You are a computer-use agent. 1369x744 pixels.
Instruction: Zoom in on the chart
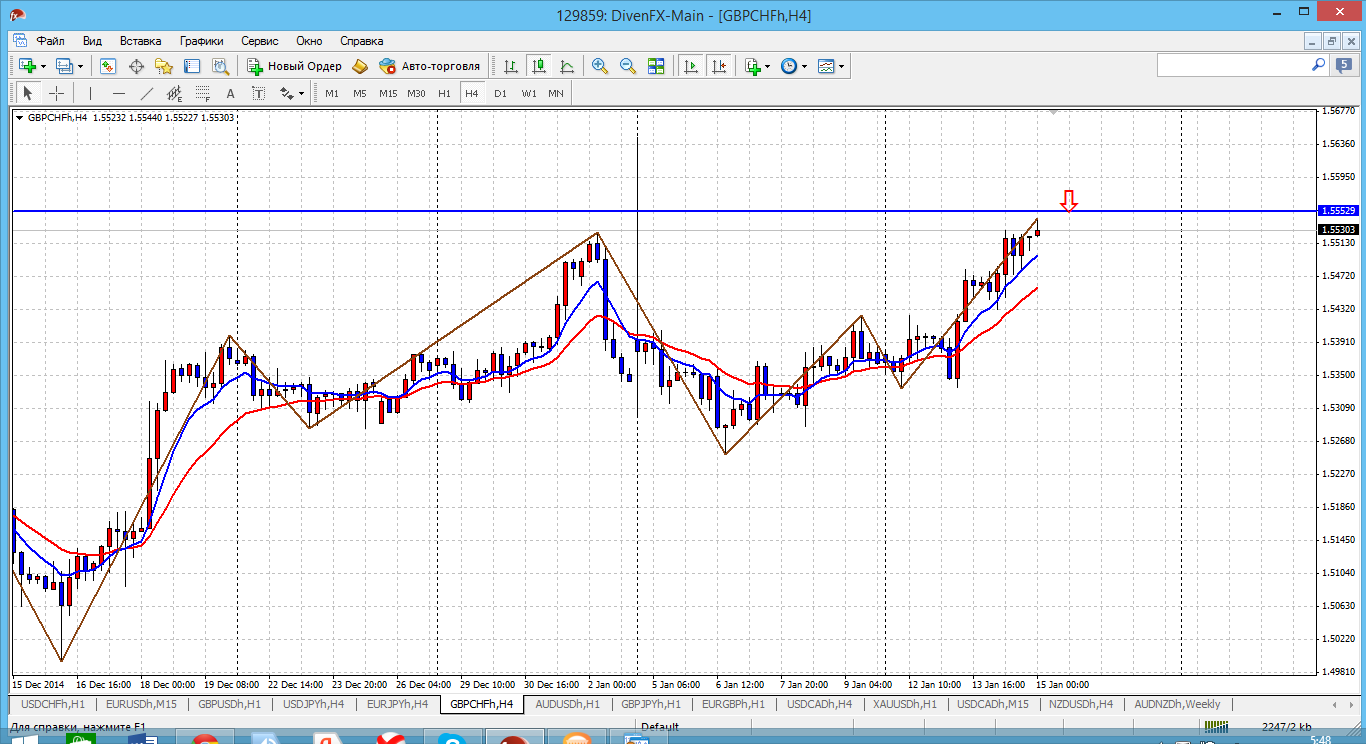600,66
